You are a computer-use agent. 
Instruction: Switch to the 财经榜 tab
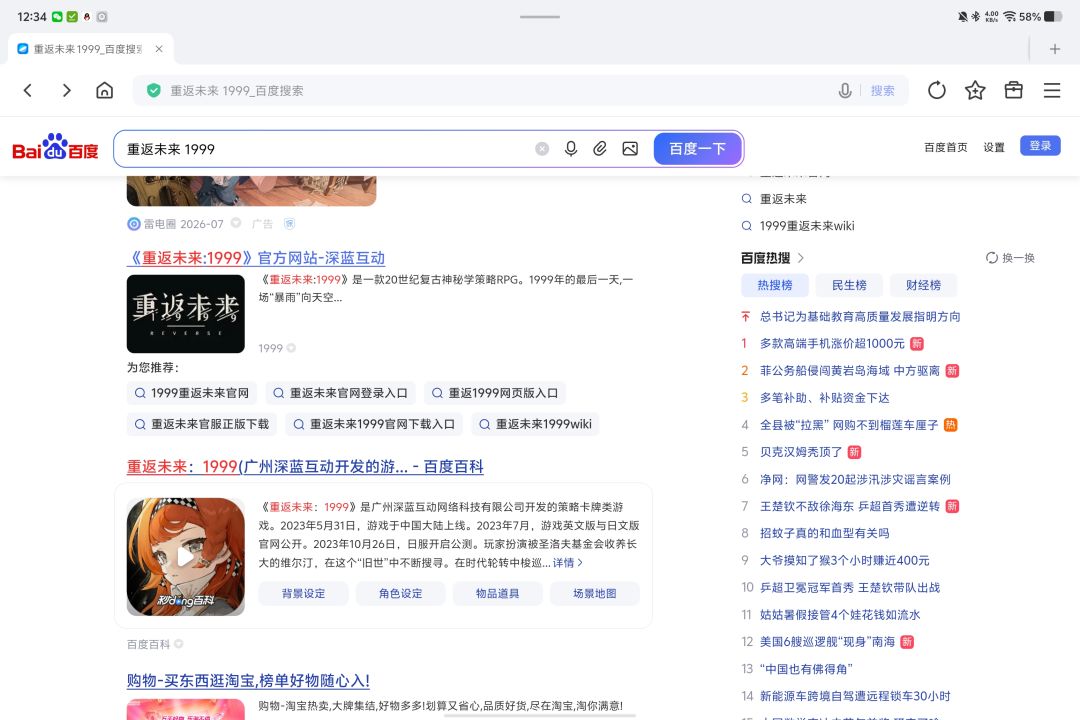[923, 285]
